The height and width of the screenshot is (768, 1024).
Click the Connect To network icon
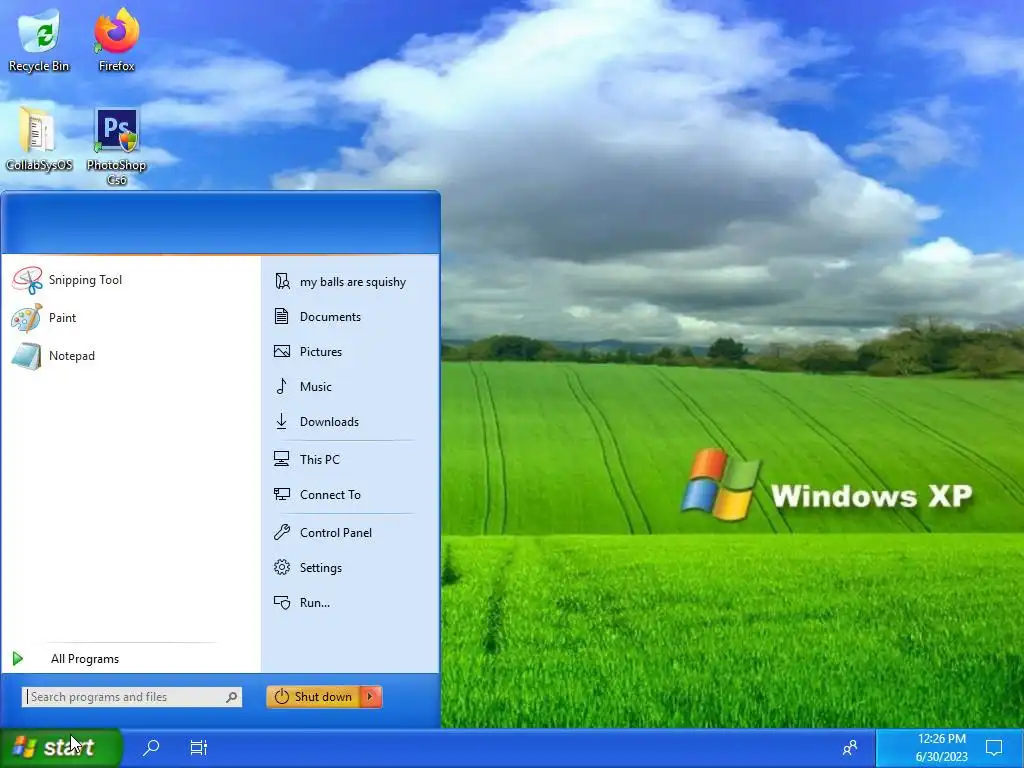click(x=281, y=494)
